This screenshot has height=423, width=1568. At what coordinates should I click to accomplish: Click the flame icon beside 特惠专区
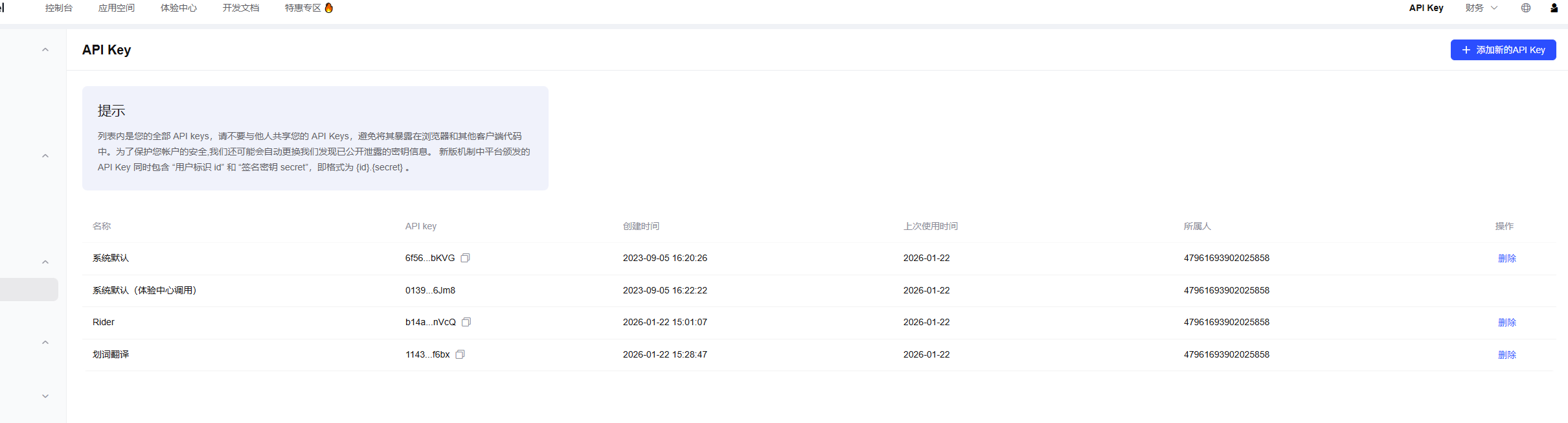329,8
